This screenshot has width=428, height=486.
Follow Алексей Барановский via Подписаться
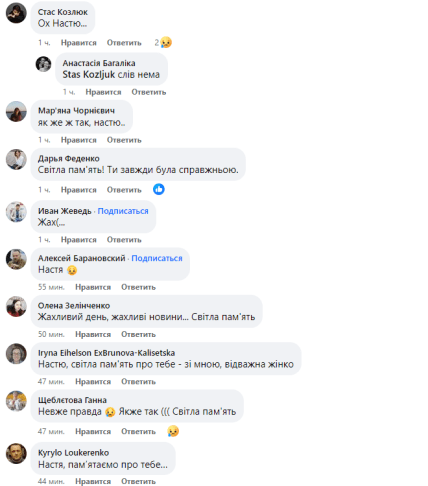click(157, 258)
